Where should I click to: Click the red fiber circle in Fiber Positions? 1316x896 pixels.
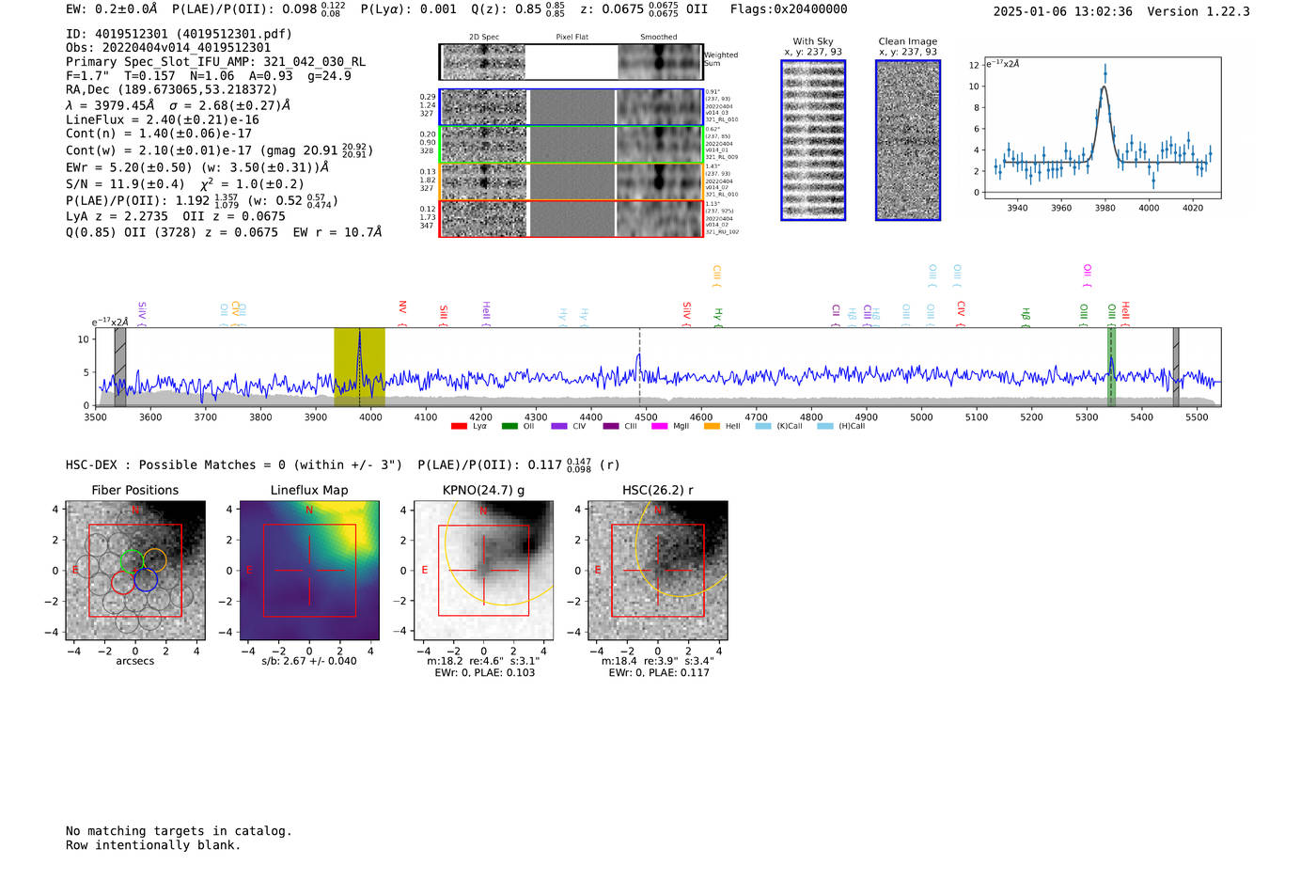coord(123,582)
